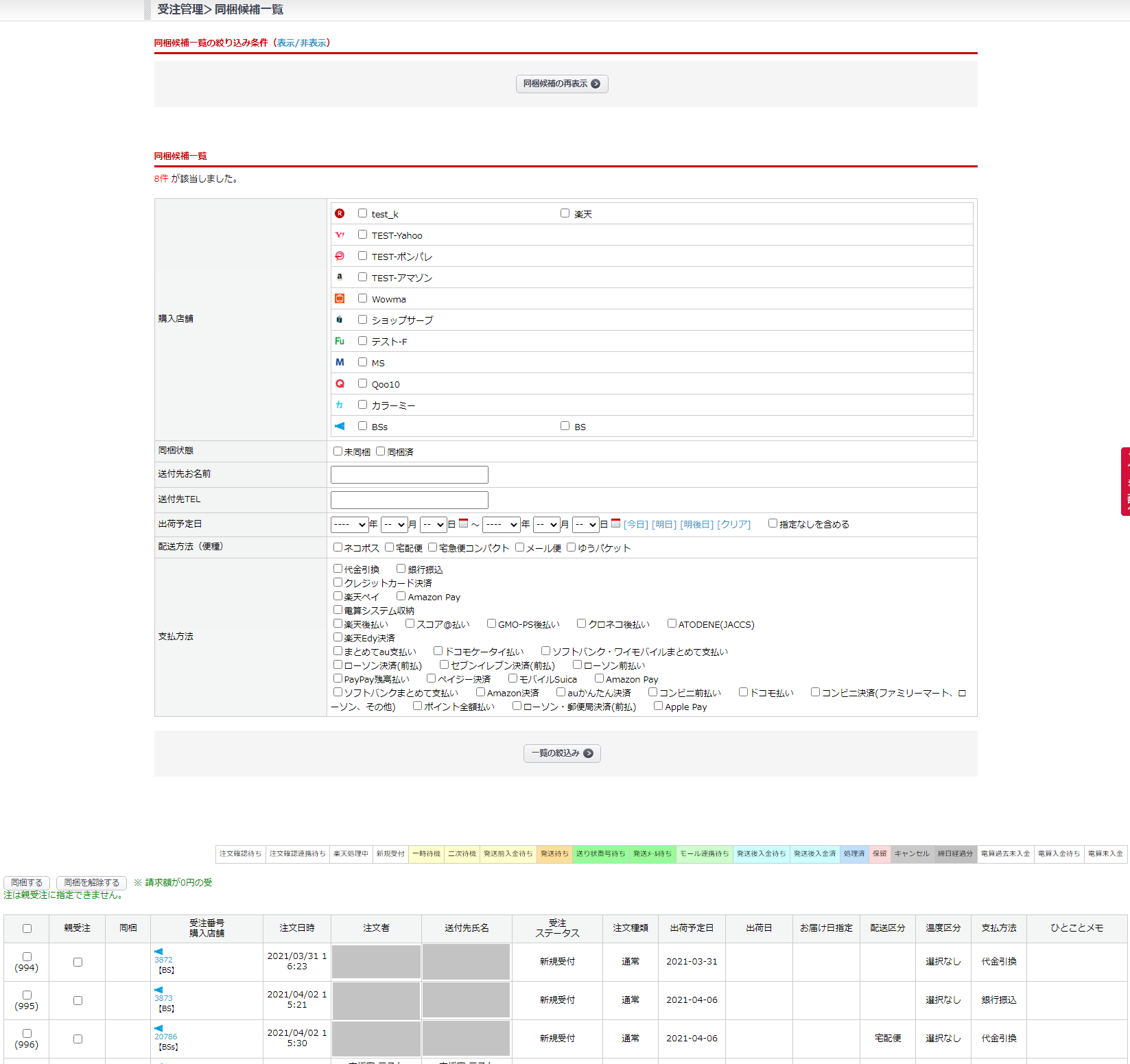Click the 送付先TEL text field
This screenshot has width=1130, height=1064.
[410, 500]
